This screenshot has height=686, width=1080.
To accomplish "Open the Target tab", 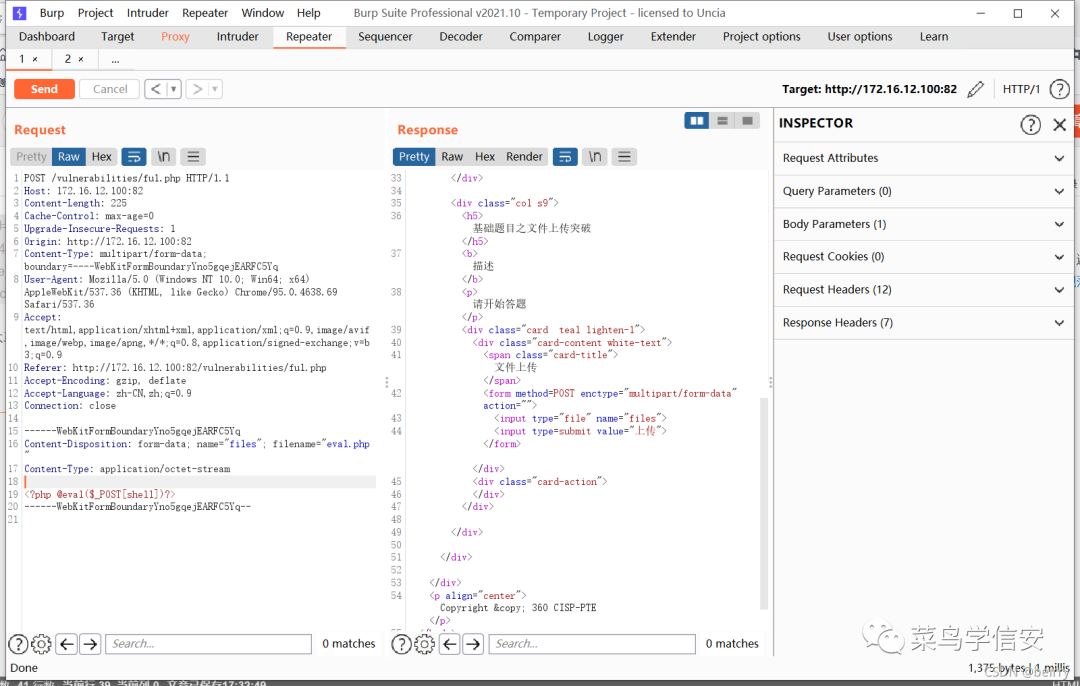I will [118, 37].
